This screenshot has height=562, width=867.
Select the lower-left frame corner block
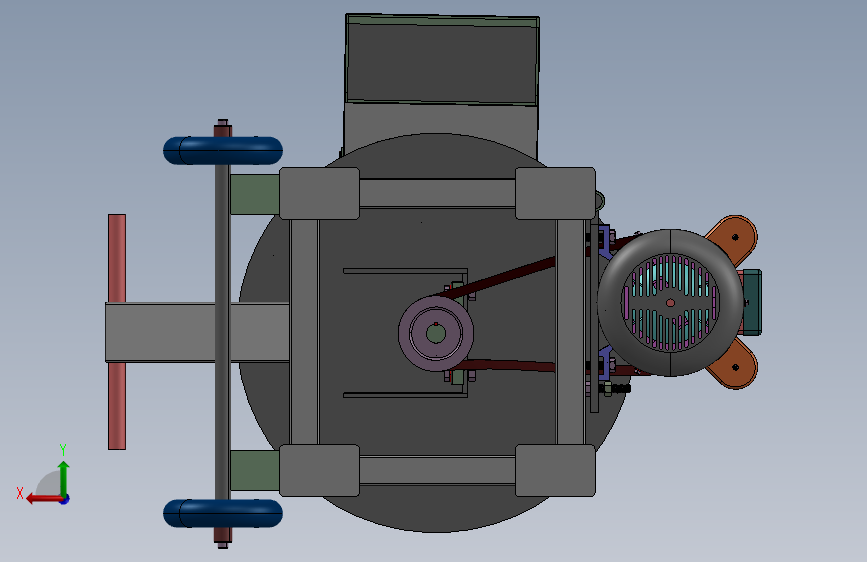tap(320, 470)
